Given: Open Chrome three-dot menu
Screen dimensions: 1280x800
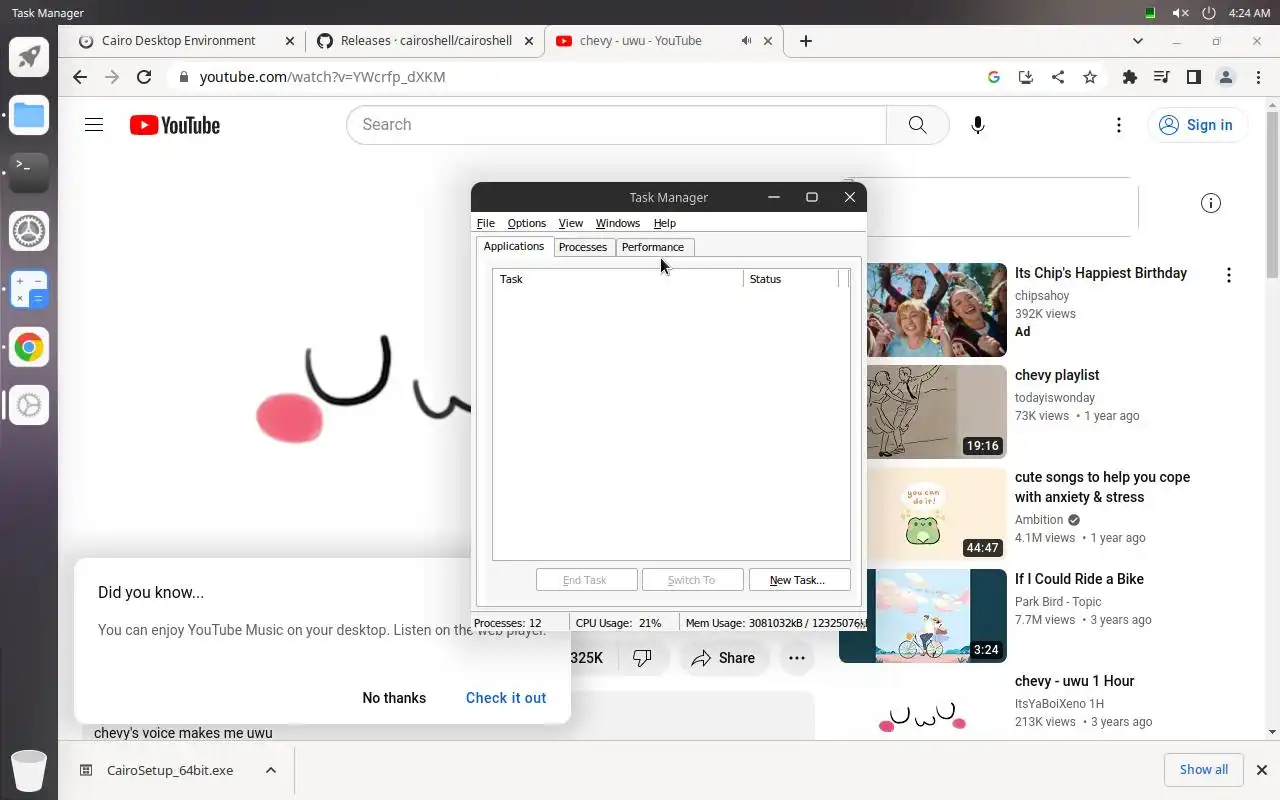Looking at the screenshot, I should (x=1256, y=77).
